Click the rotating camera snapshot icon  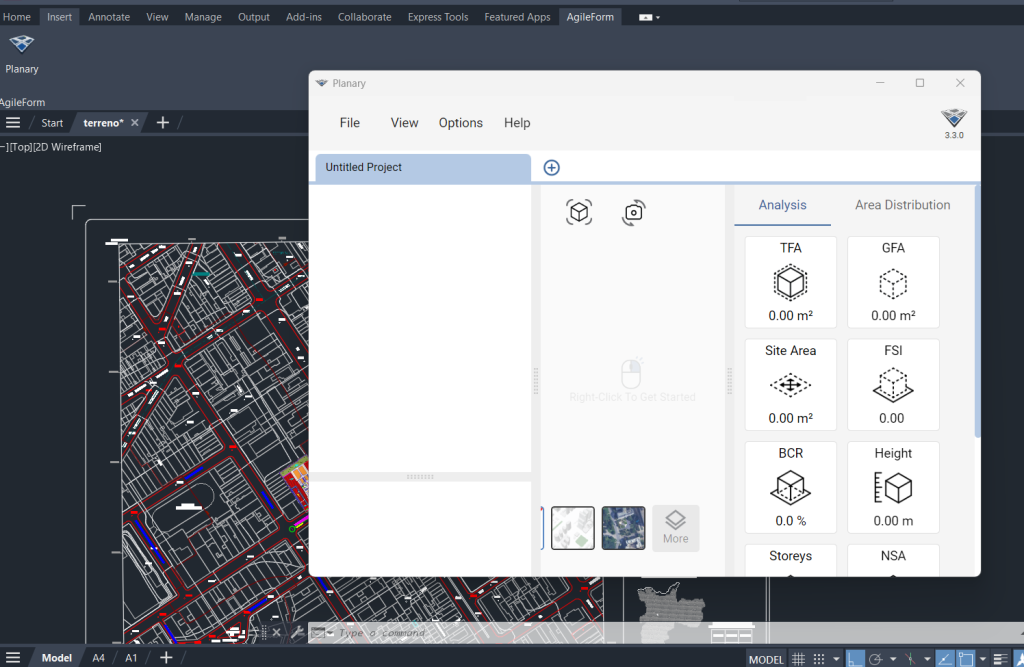coord(633,212)
